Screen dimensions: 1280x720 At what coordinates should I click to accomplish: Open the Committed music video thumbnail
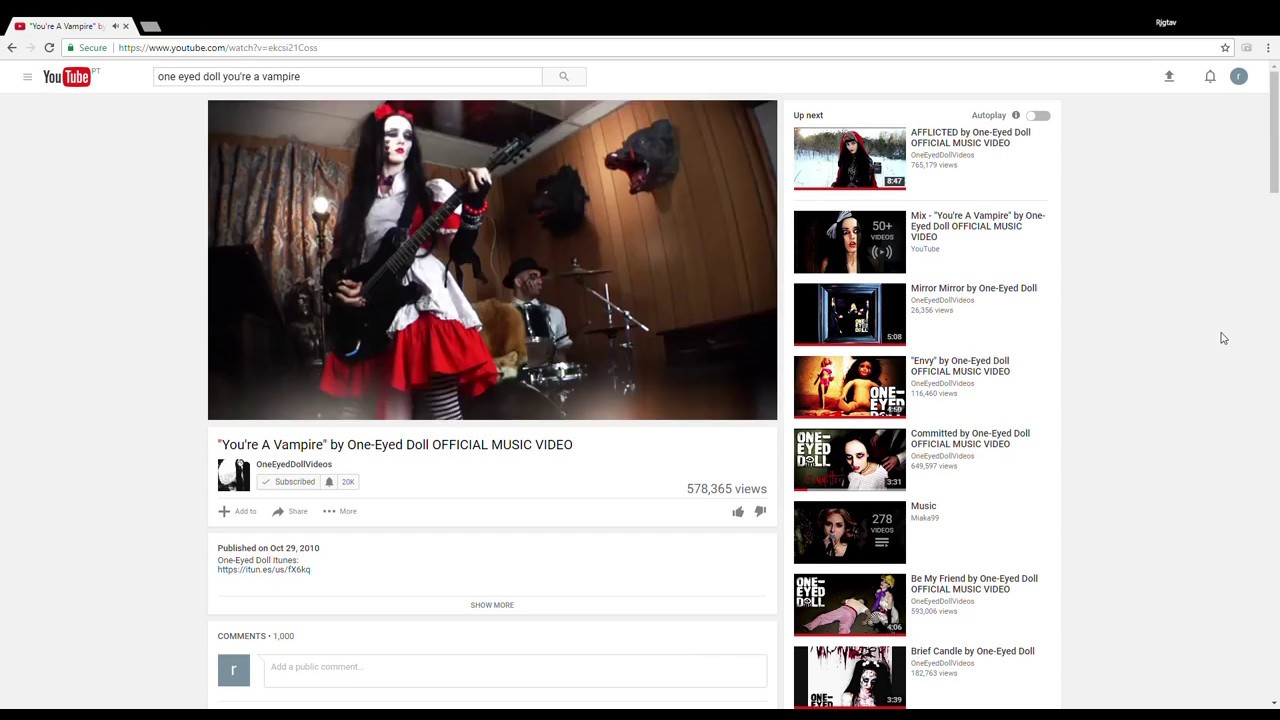[850, 460]
